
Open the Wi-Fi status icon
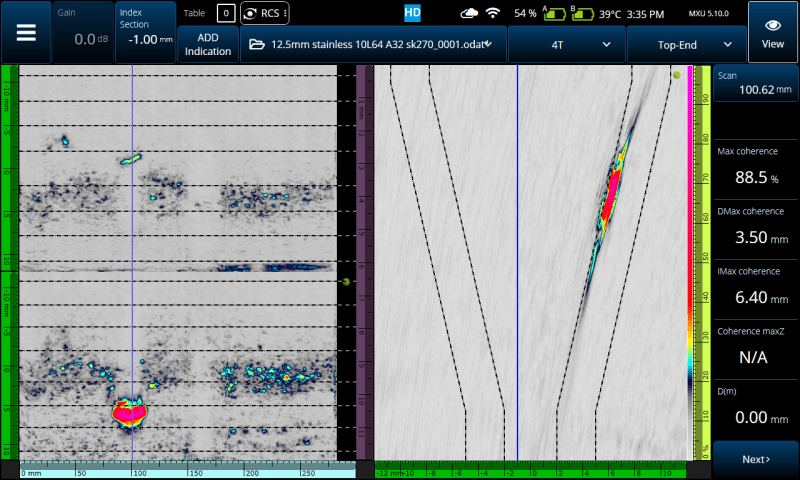493,13
